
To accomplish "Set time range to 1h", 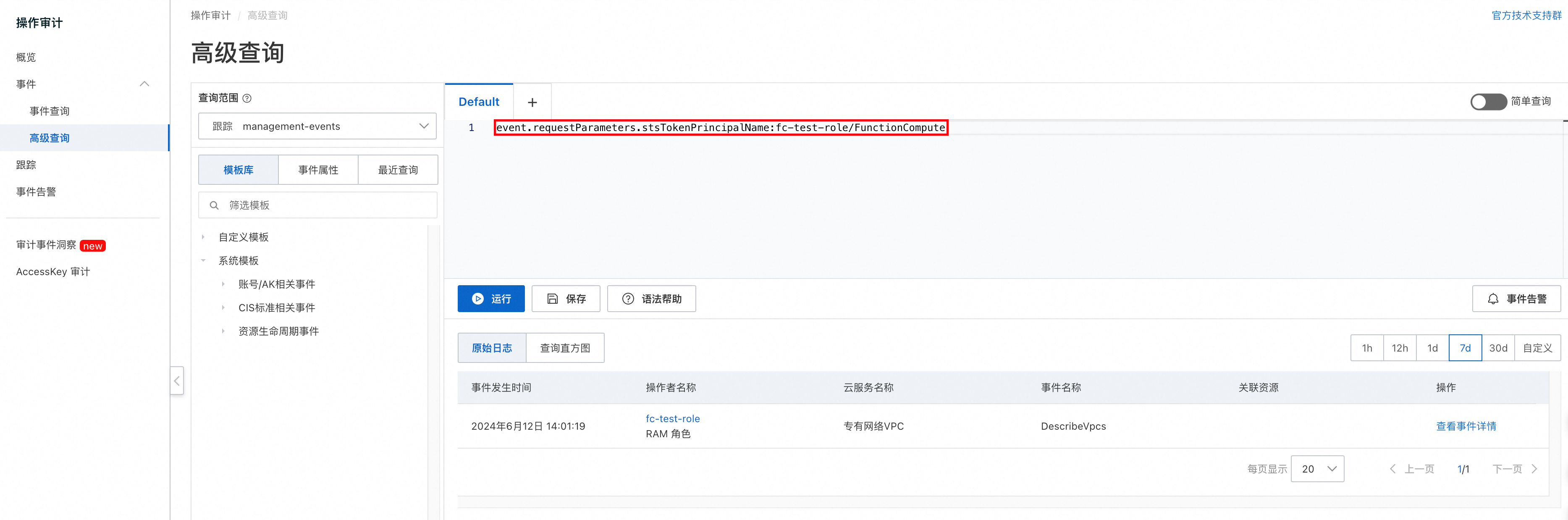I will (1367, 348).
